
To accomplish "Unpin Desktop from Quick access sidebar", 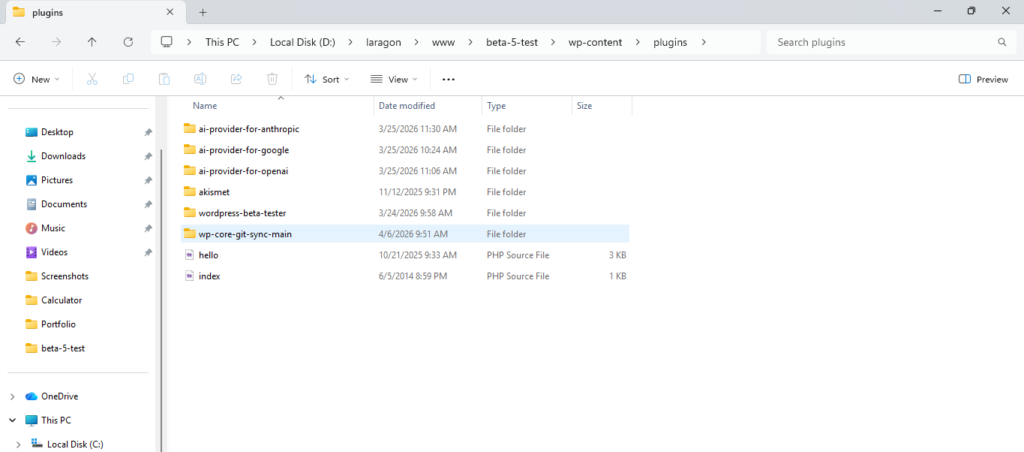I will pos(148,132).
